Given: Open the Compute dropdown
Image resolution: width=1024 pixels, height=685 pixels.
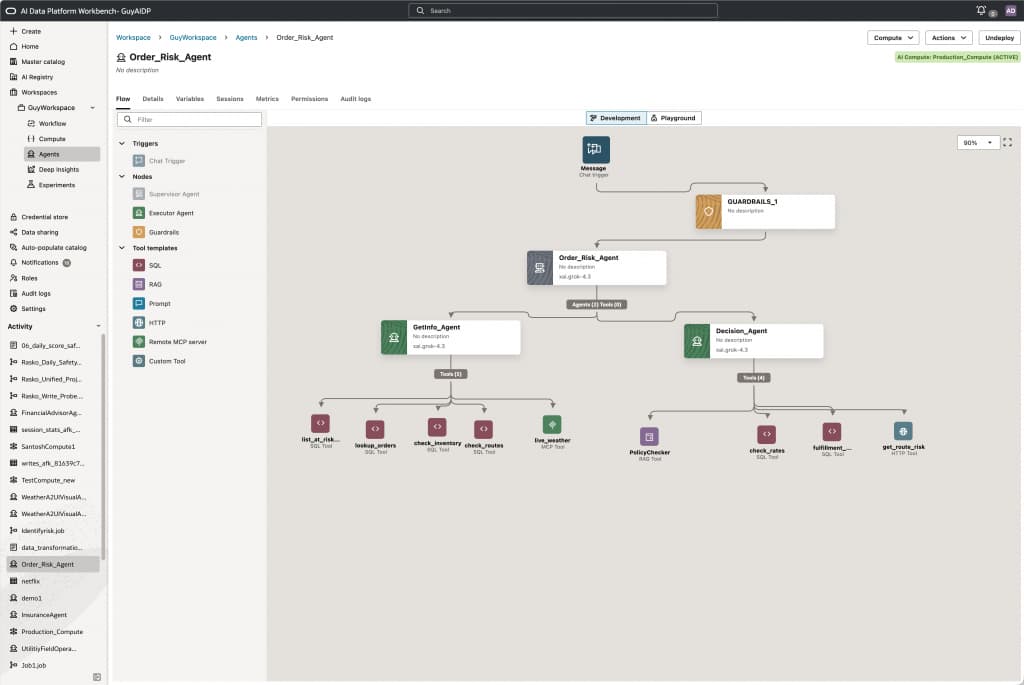Looking at the screenshot, I should pos(893,38).
